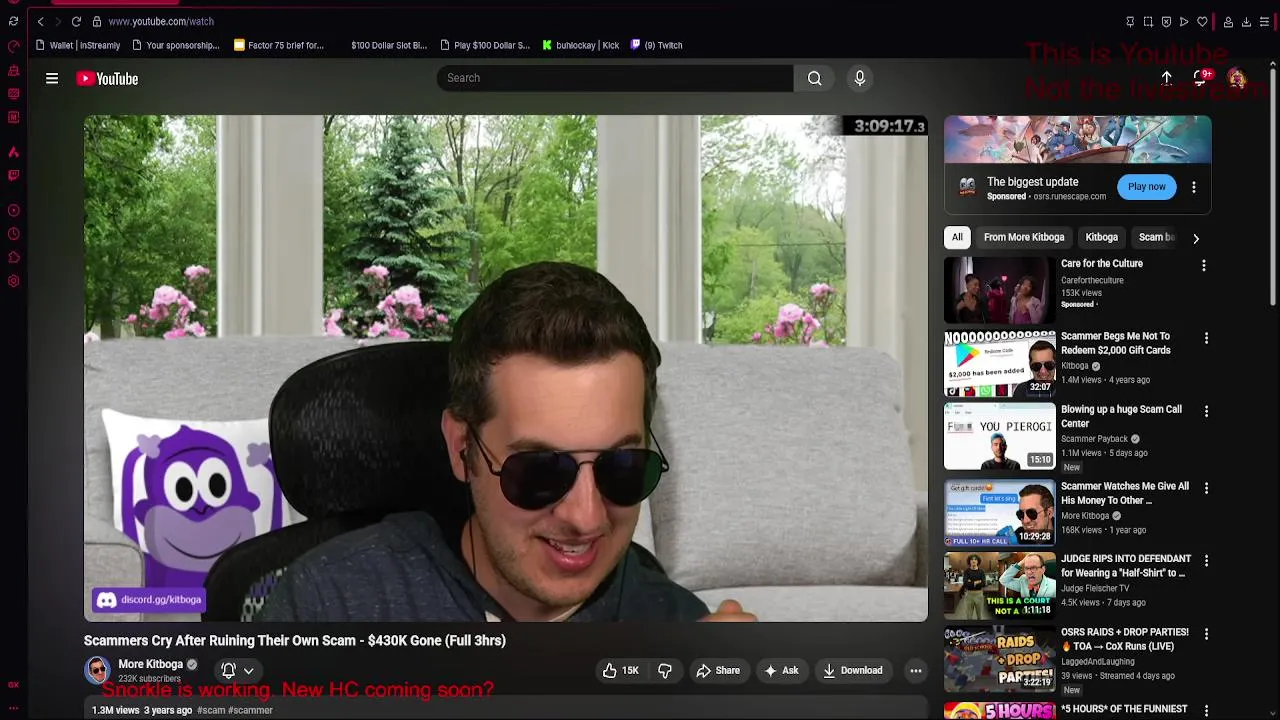Click the Ask button
The width and height of the screenshot is (1280, 720).
[781, 670]
